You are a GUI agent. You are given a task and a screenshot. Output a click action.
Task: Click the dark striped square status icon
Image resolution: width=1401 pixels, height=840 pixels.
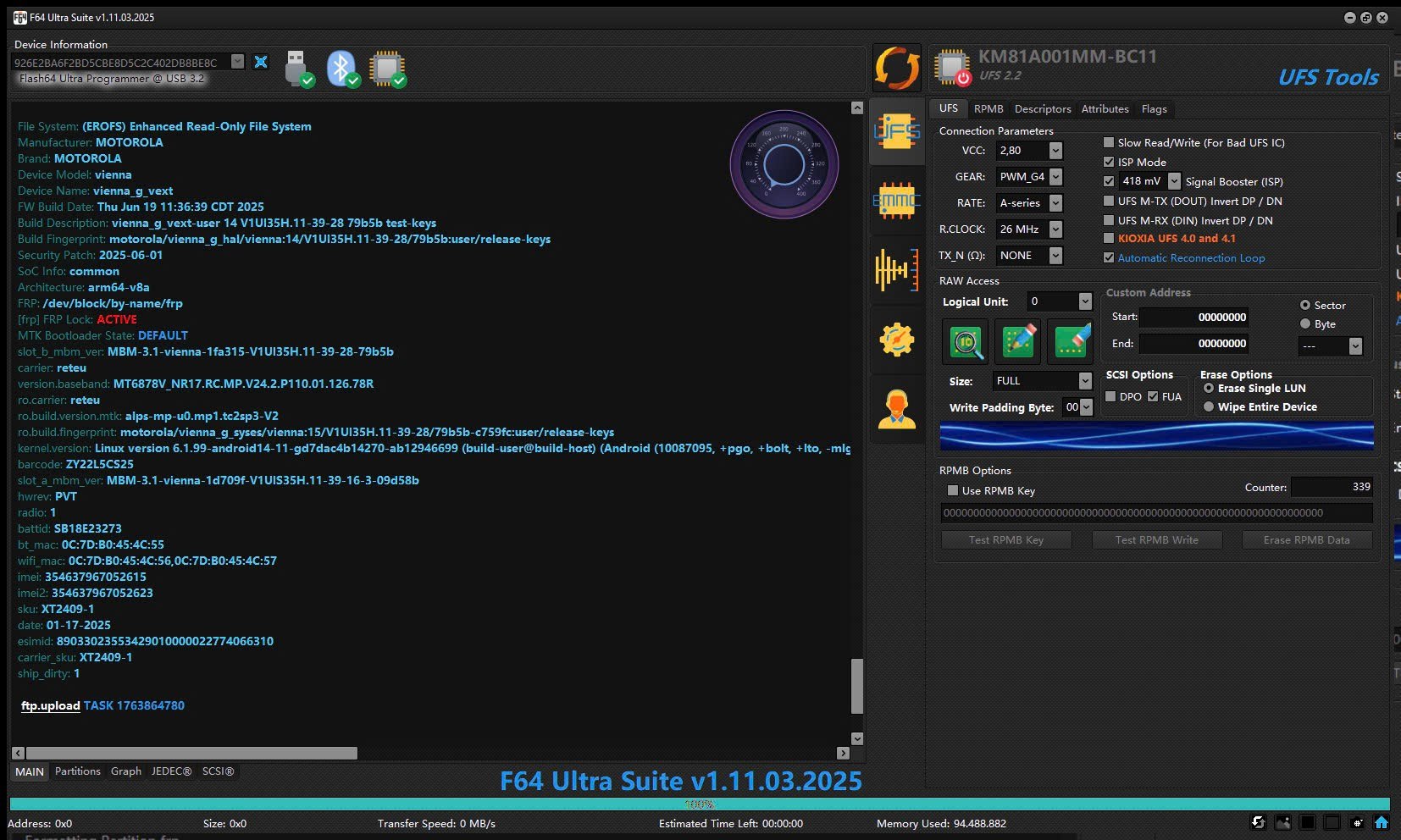1308,822
